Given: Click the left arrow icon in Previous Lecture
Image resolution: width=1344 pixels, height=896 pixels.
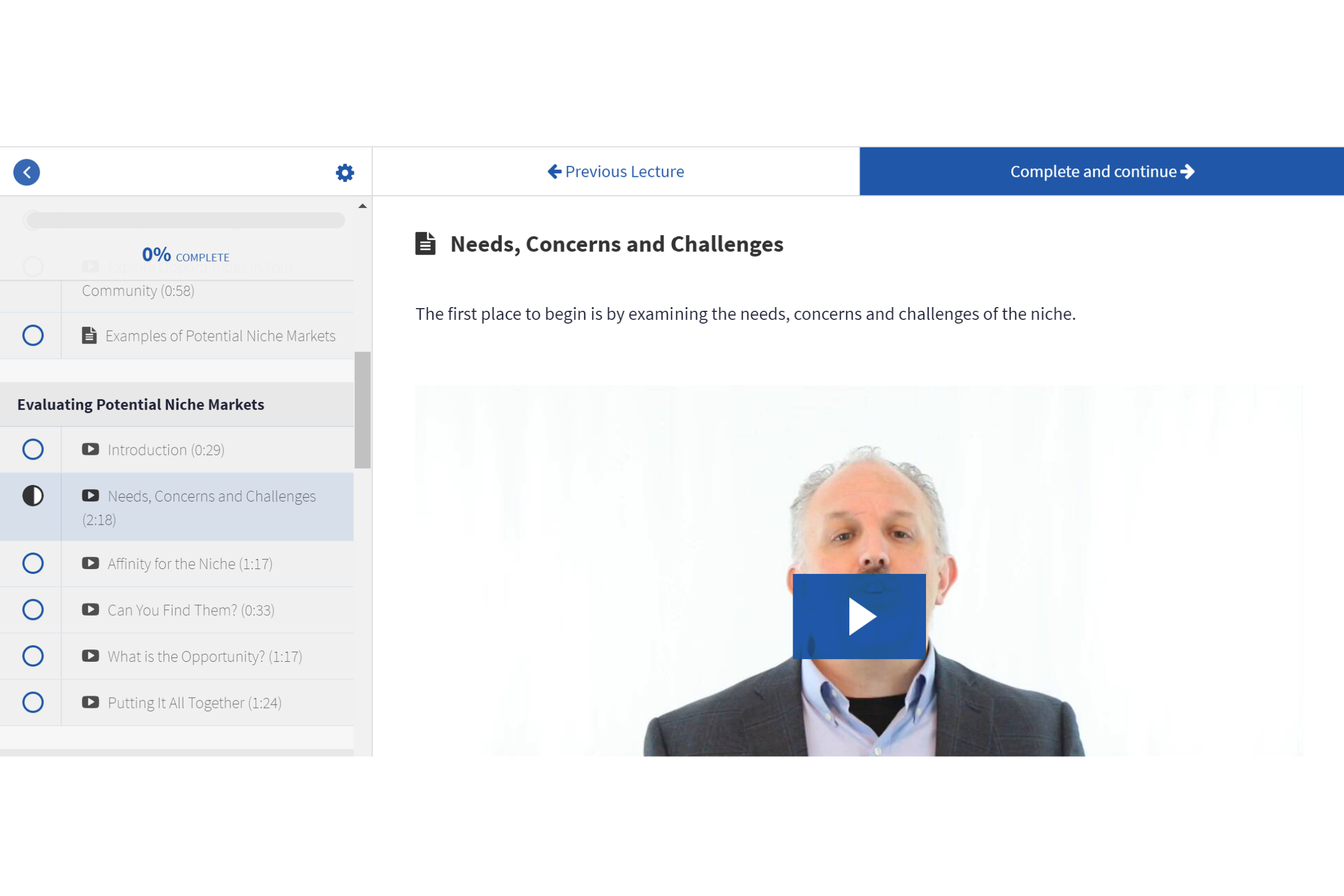Looking at the screenshot, I should pyautogui.click(x=554, y=171).
